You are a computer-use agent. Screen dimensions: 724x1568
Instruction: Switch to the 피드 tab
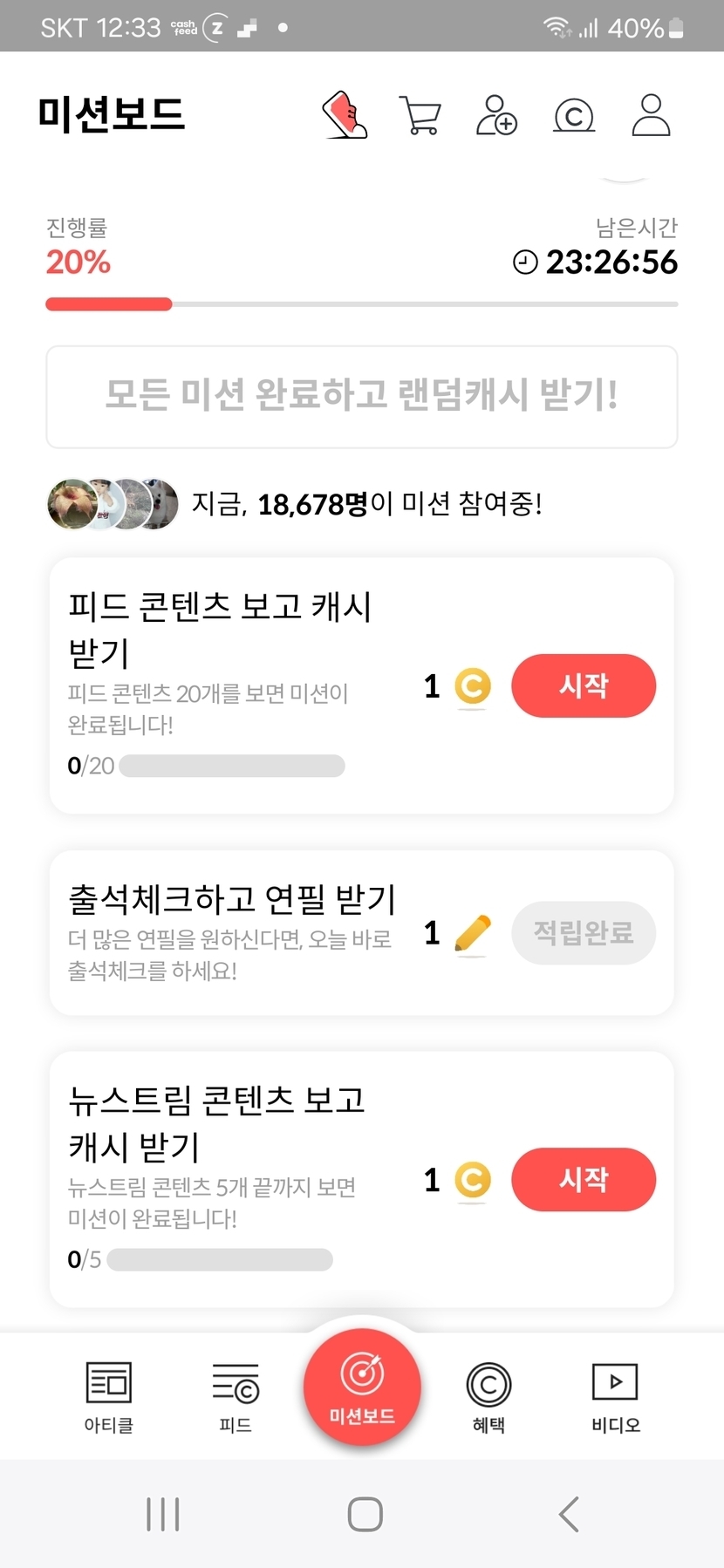click(x=236, y=1396)
